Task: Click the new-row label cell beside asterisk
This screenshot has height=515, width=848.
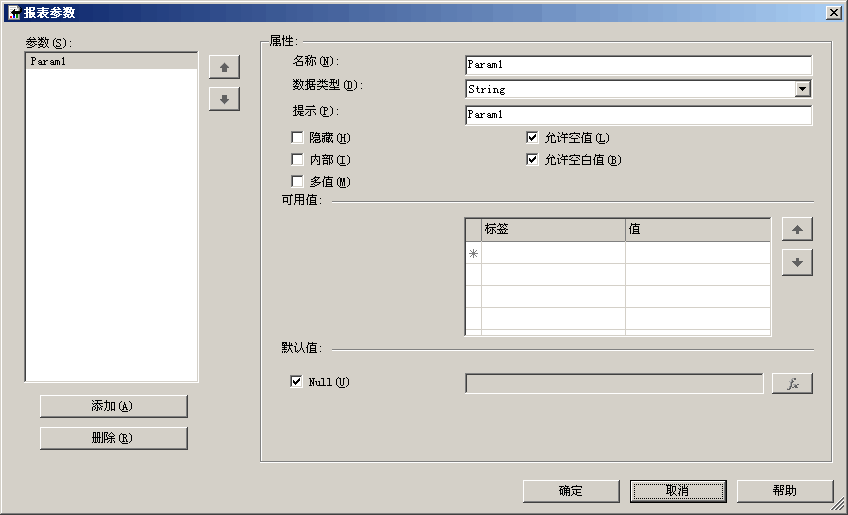Action: [553, 253]
